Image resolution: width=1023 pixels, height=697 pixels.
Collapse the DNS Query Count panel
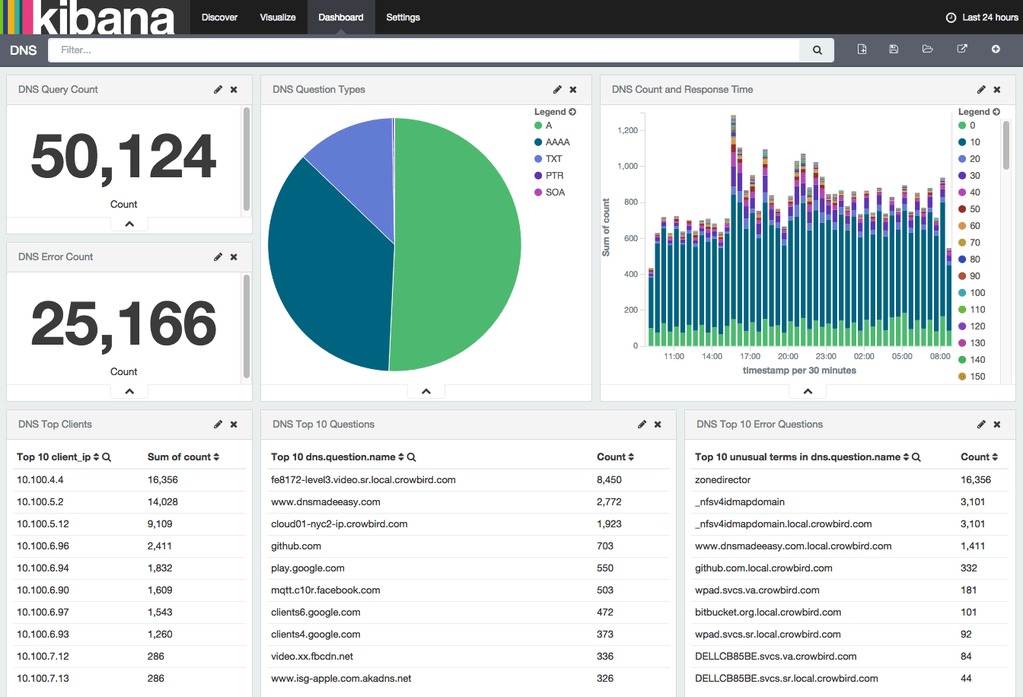click(x=128, y=223)
